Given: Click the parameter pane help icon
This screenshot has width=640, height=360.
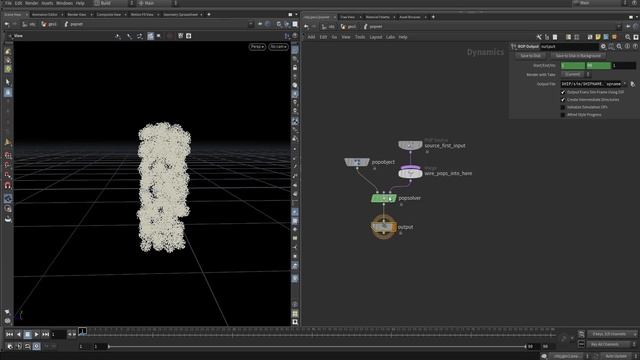Looking at the screenshot, I should click(x=635, y=47).
